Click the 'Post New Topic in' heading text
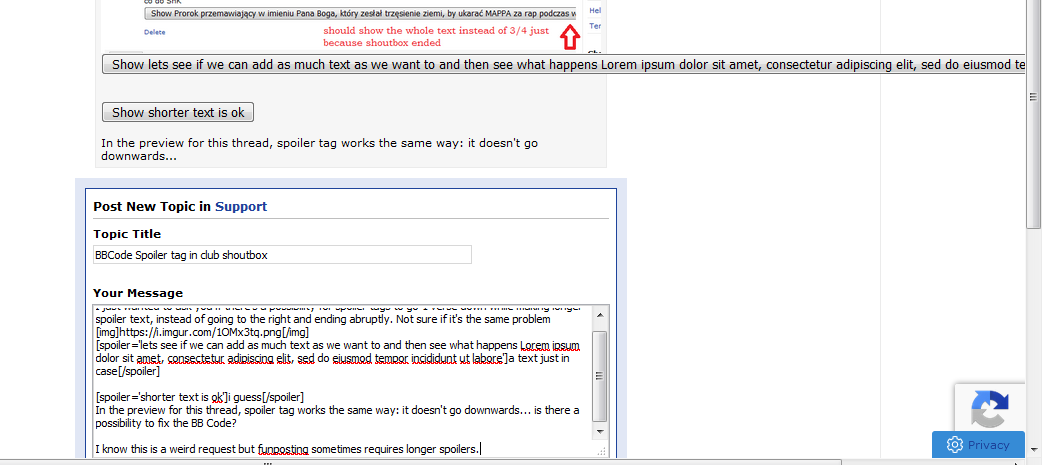Screen dimensions: 1047x465 click(x=152, y=206)
